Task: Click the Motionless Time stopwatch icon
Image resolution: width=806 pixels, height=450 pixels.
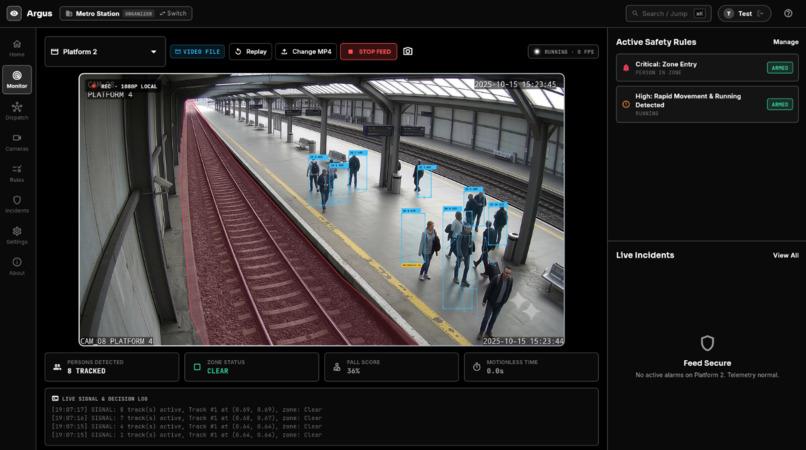Action: click(x=477, y=367)
